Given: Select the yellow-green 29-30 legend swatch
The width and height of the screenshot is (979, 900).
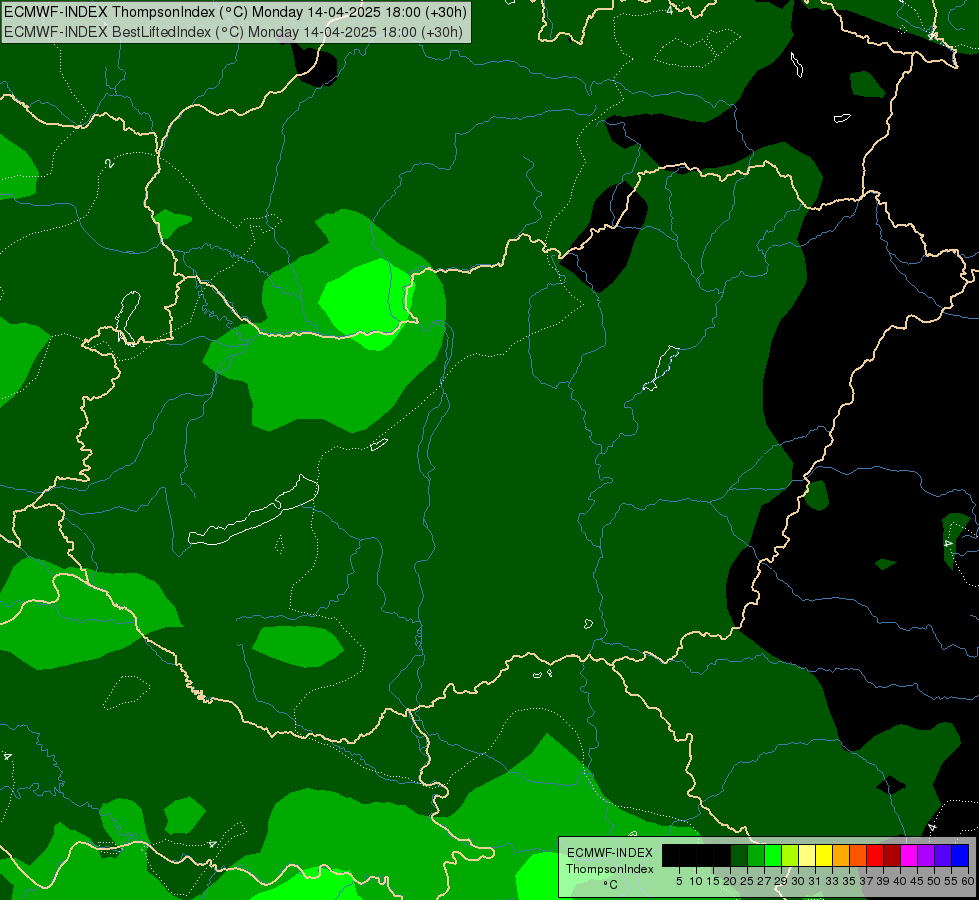Looking at the screenshot, I should pos(790,855).
